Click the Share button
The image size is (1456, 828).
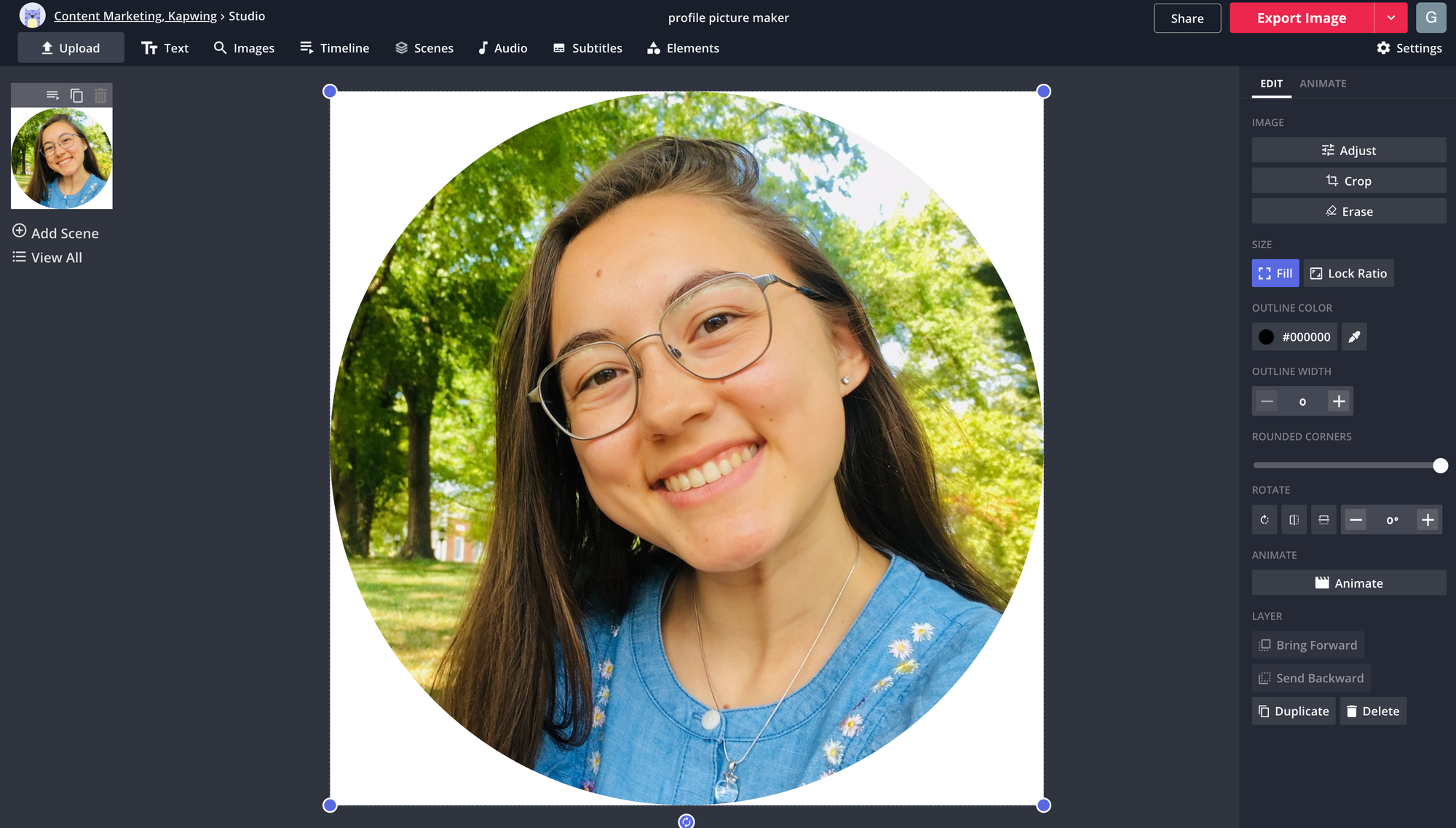point(1187,17)
